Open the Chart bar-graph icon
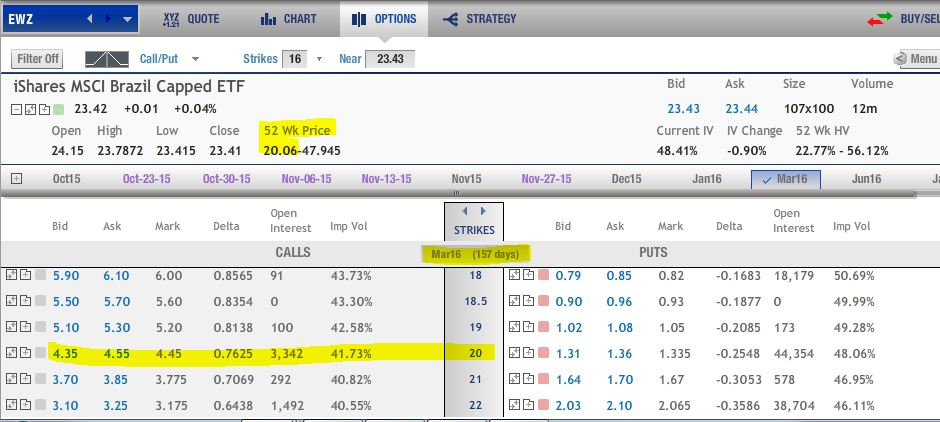Viewport: 940px width, 422px height. point(267,18)
